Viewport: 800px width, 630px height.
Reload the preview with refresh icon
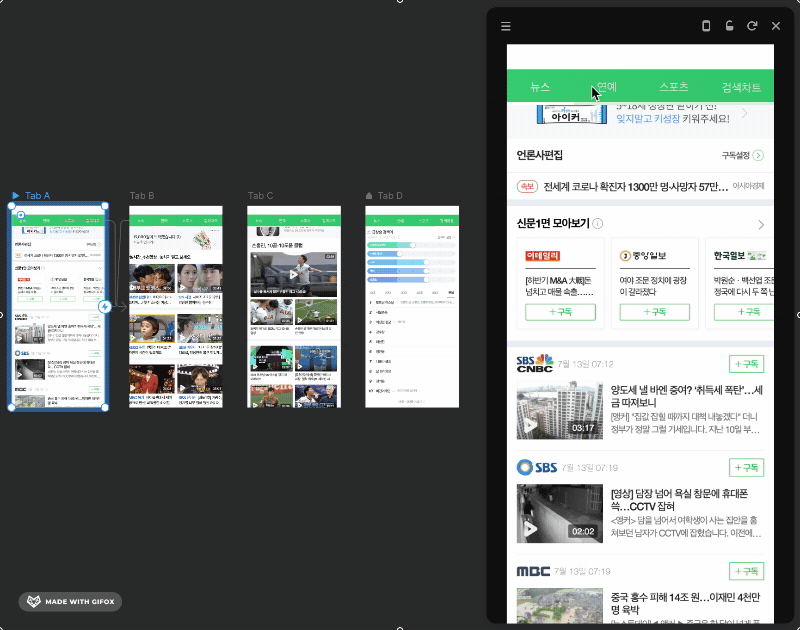point(752,26)
